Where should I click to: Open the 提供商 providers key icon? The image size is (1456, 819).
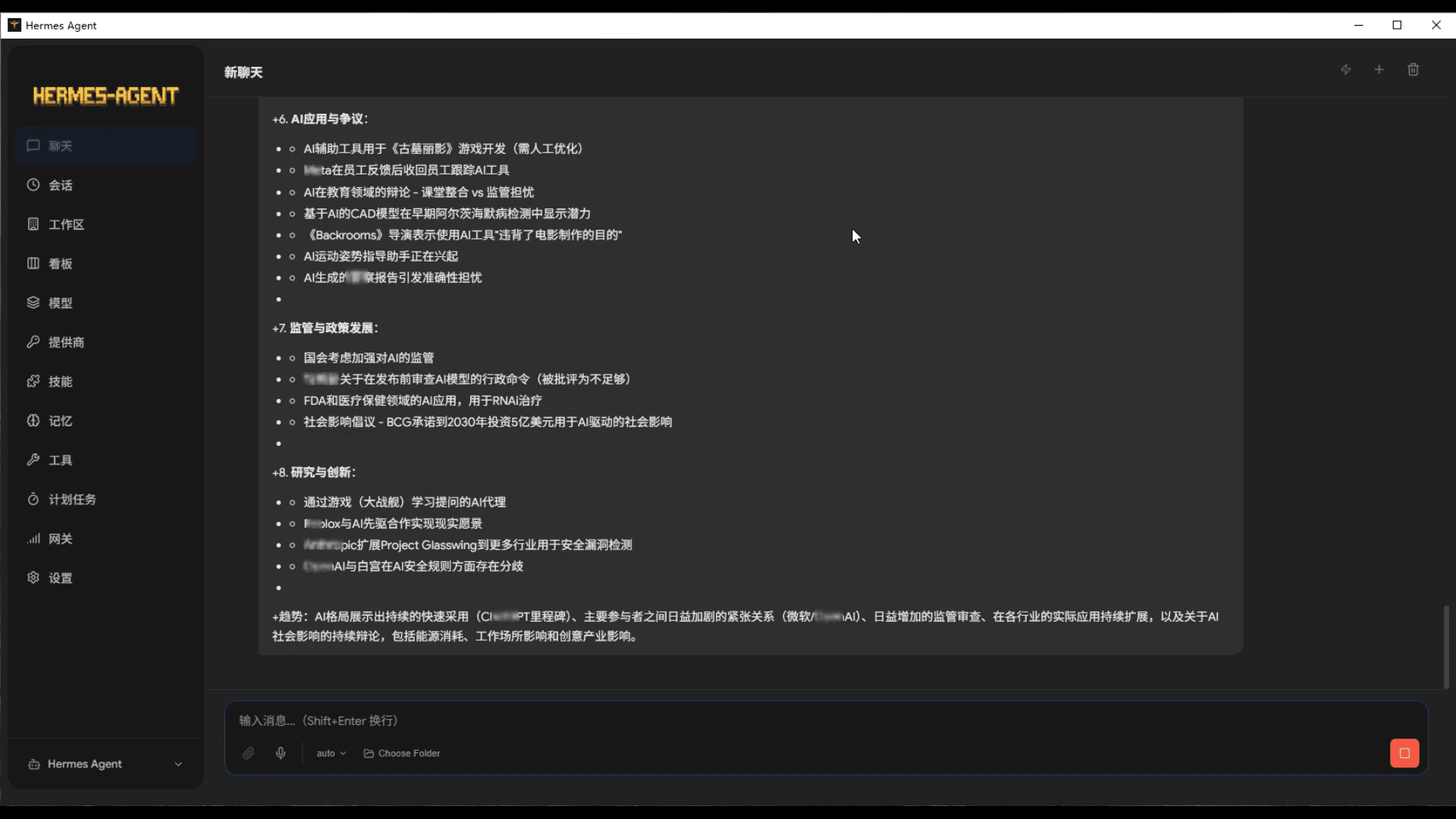pos(33,342)
